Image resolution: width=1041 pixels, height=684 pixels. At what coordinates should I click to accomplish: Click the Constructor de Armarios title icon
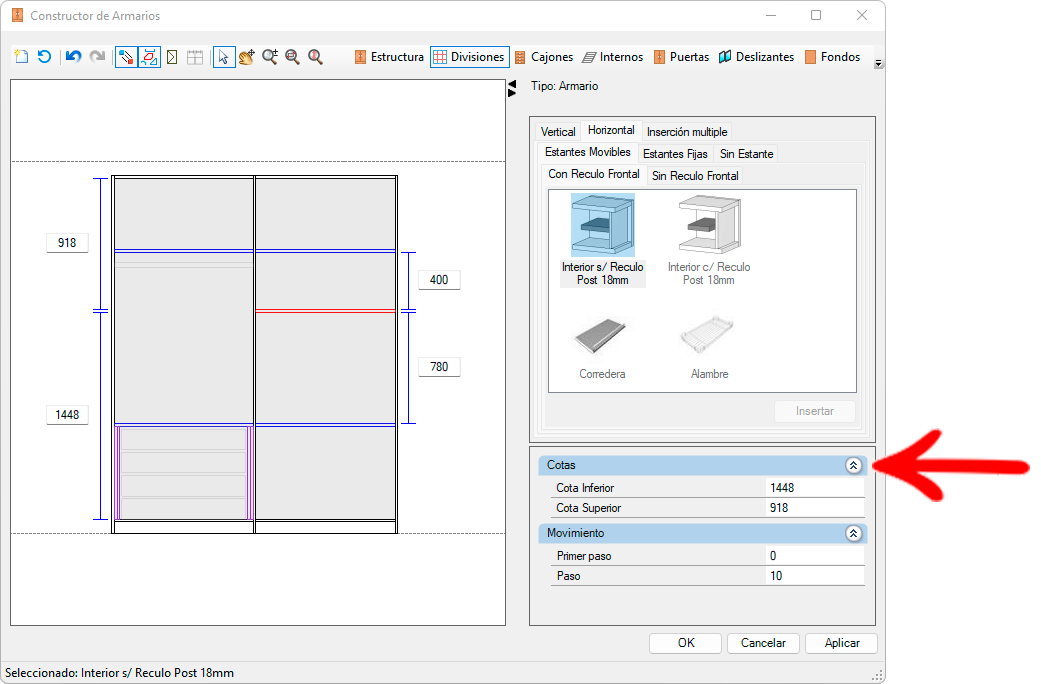pyautogui.click(x=17, y=15)
